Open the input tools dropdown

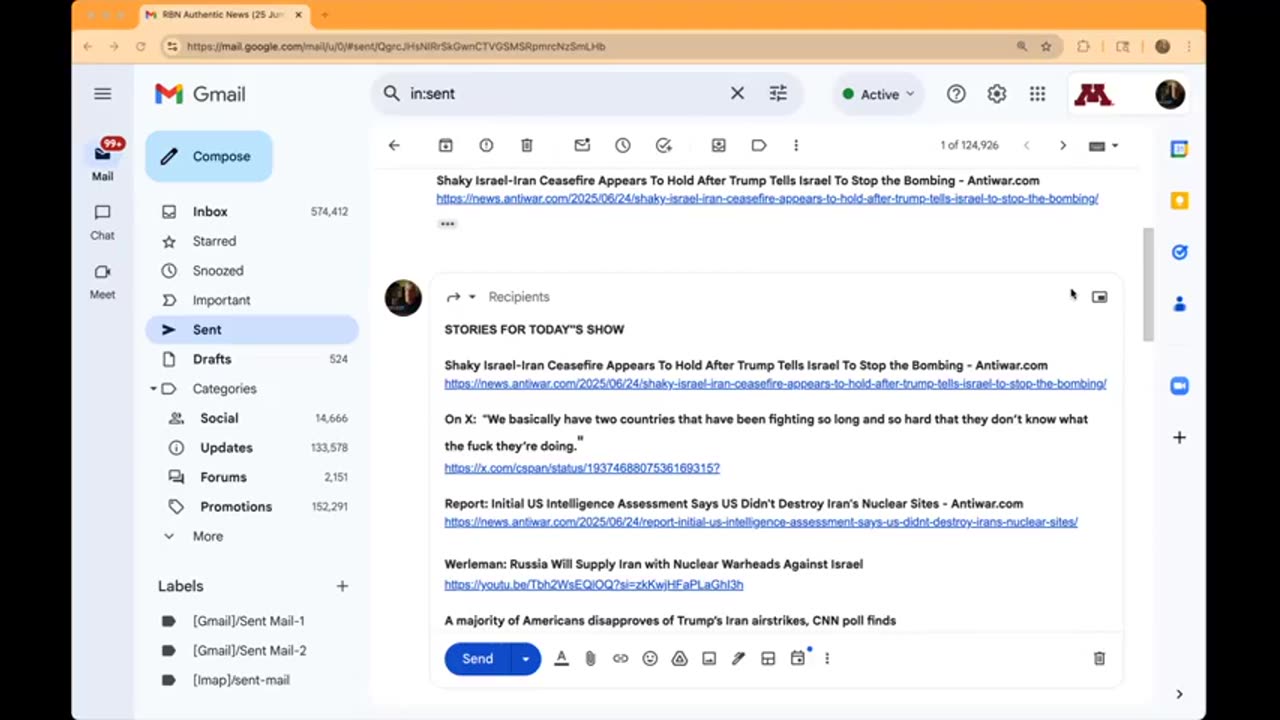1104,145
